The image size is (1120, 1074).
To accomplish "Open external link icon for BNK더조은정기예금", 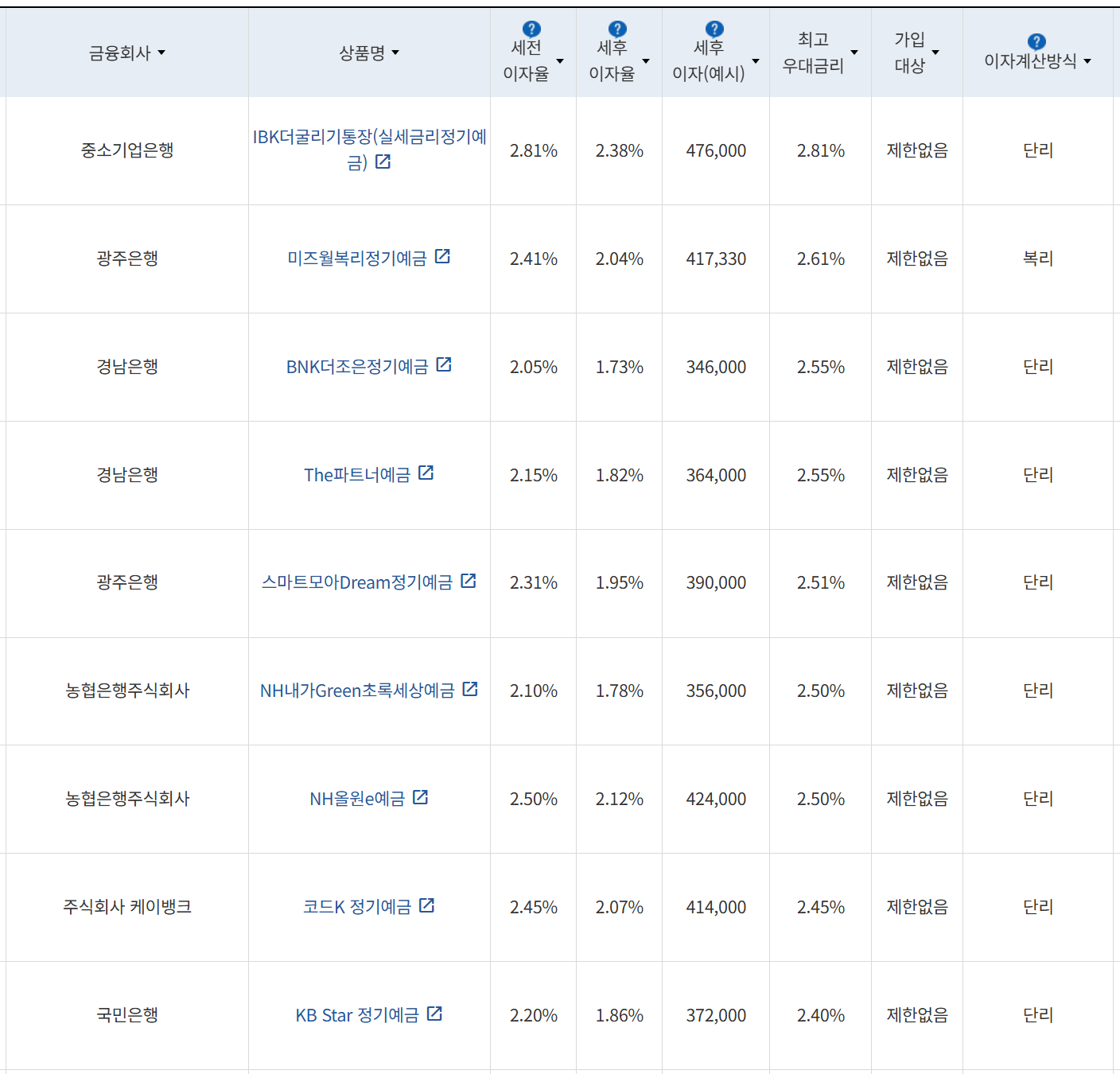I will point(445,365).
